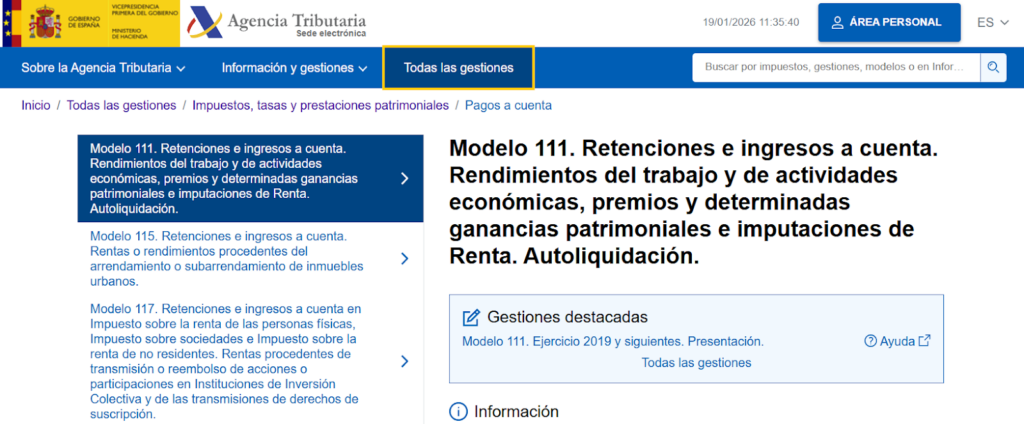Select Todas las gestiones in navigation bar
This screenshot has width=1024, height=424.
pos(458,68)
